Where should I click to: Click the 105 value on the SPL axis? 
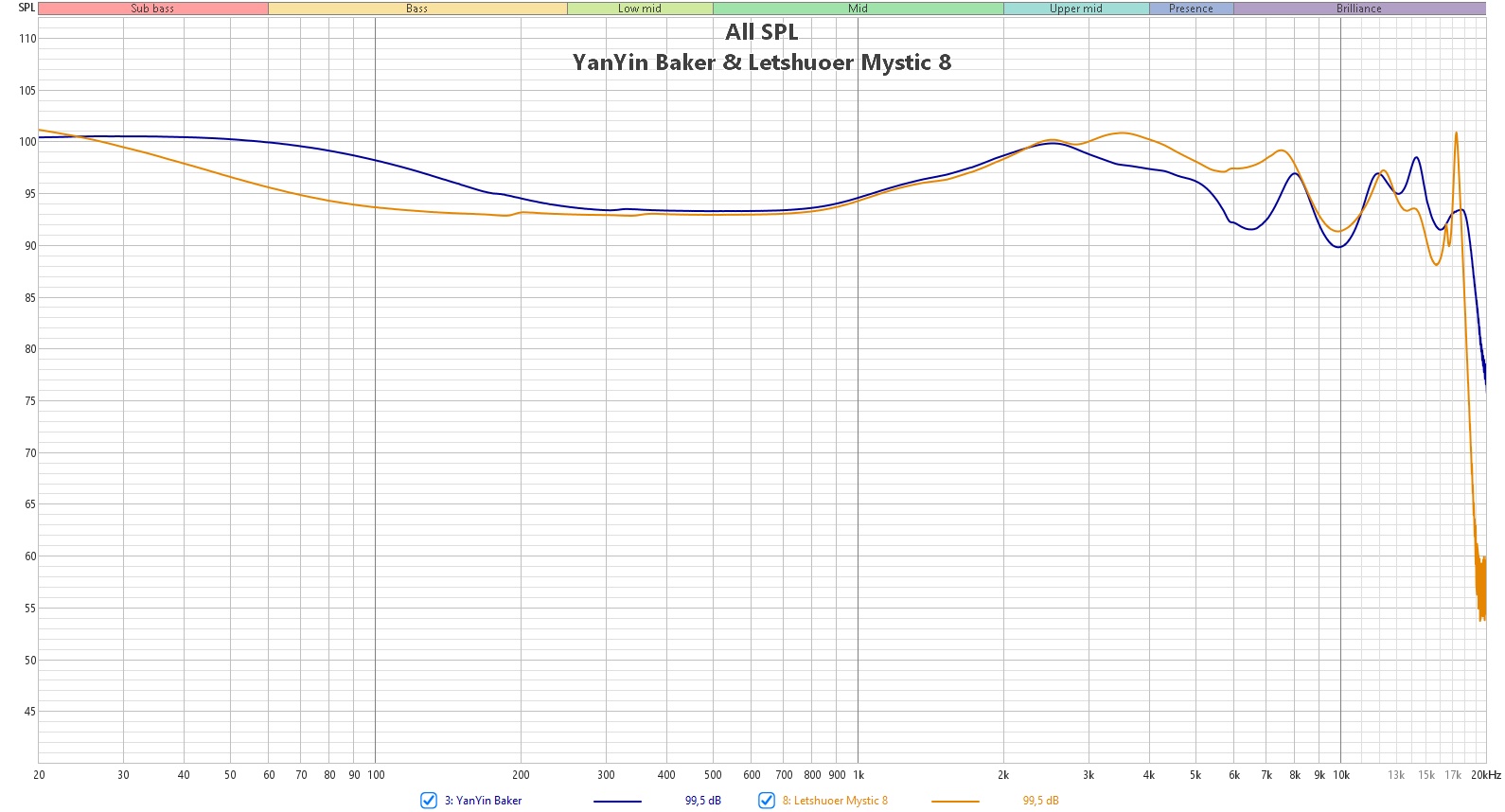point(27,91)
